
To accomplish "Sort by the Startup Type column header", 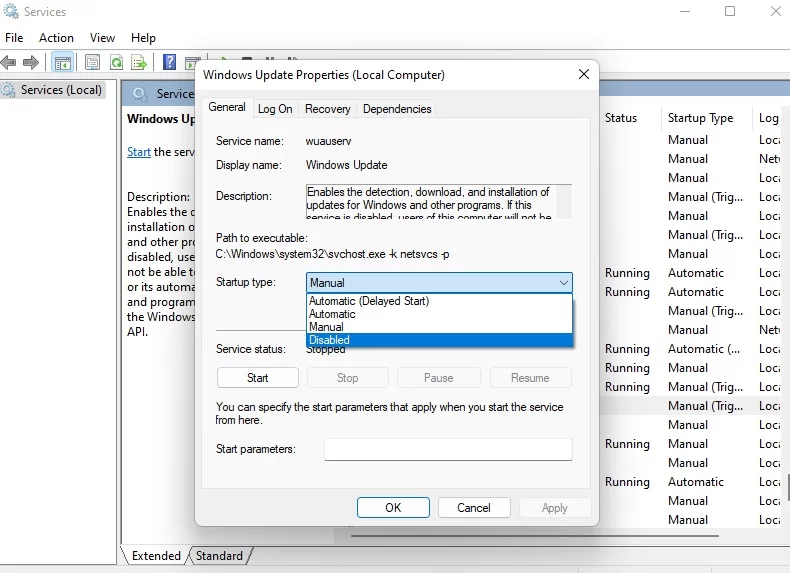I will pyautogui.click(x=700, y=118).
